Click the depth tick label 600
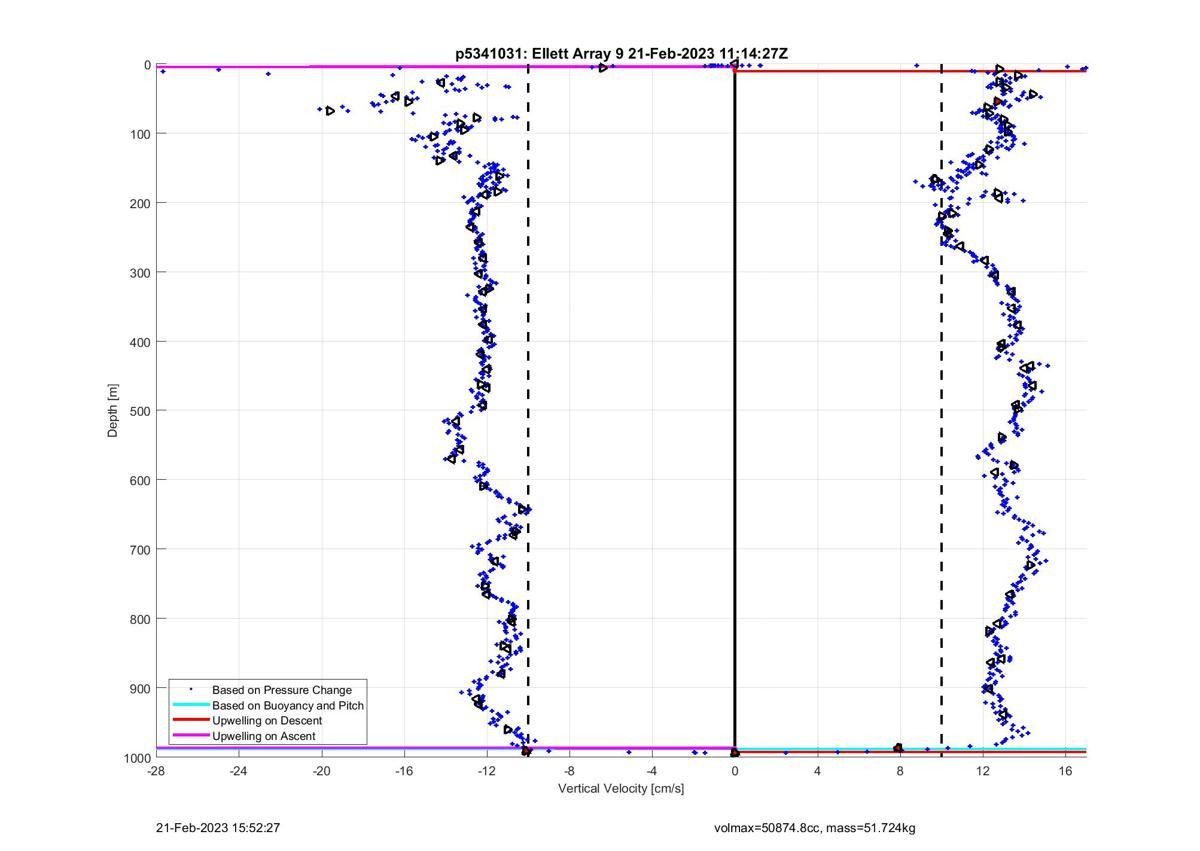This screenshot has width=1200, height=851. pyautogui.click(x=141, y=480)
